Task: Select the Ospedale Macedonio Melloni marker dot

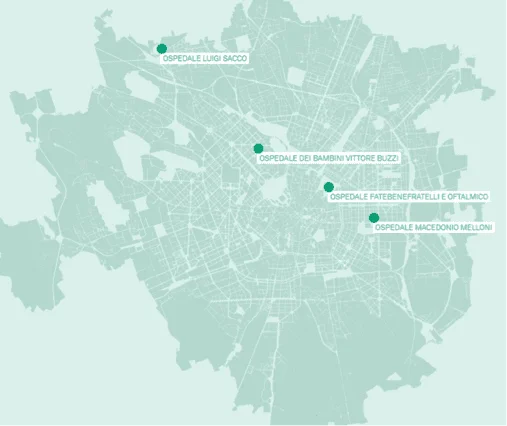Action: coord(374,218)
